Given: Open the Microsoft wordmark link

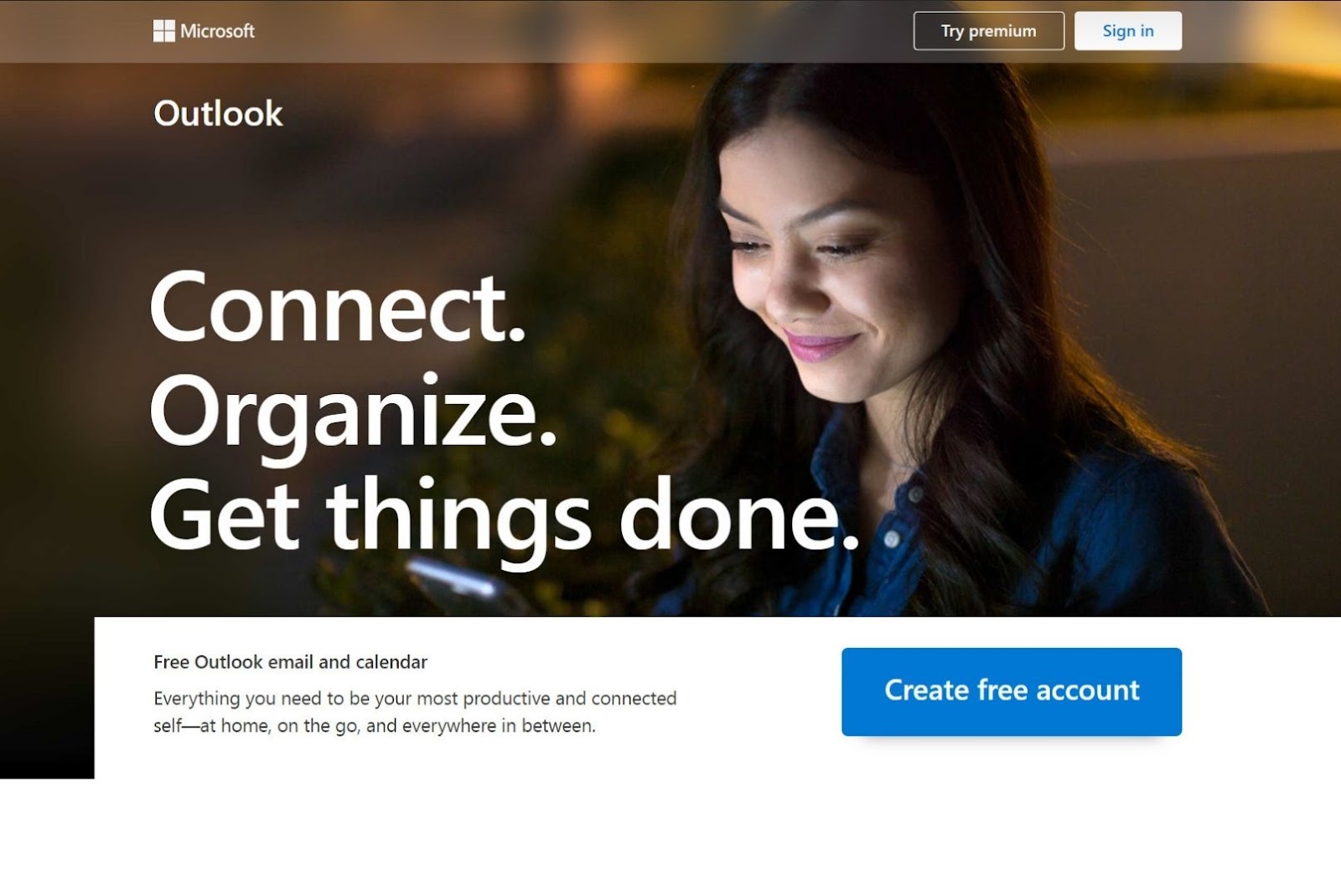Looking at the screenshot, I should click(x=217, y=31).
